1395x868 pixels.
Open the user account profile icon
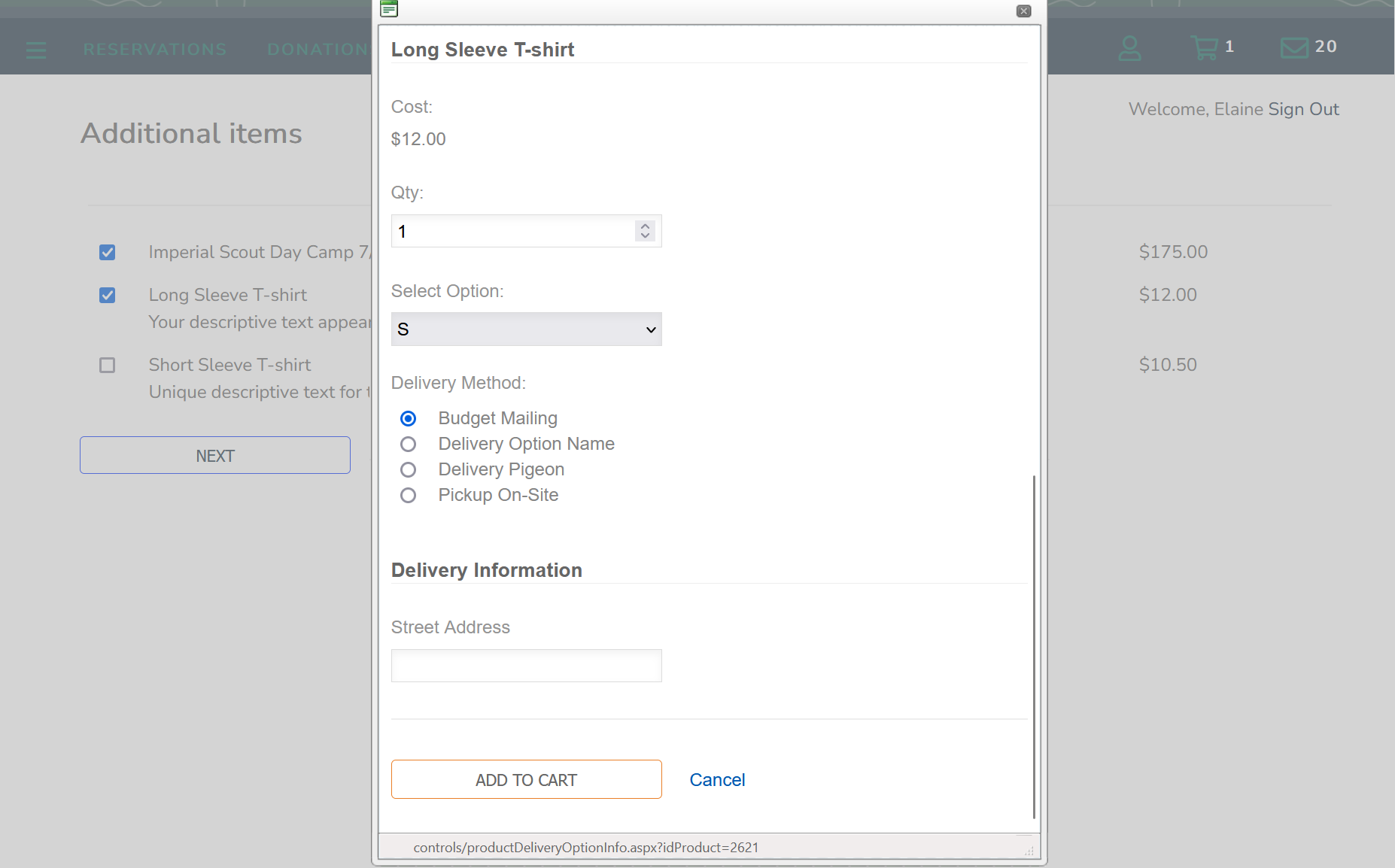tap(1129, 48)
